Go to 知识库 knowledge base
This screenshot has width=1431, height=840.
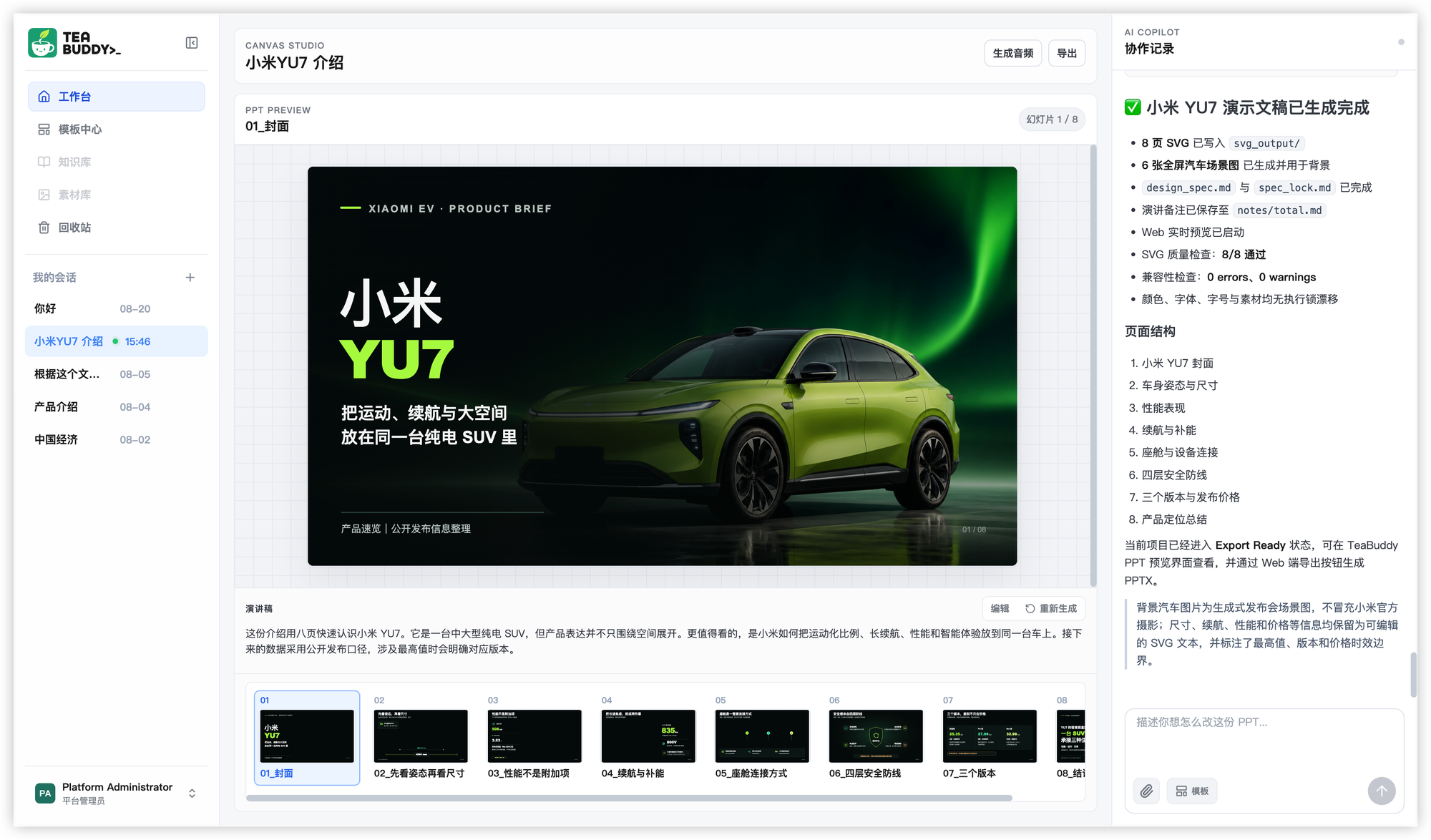(x=117, y=162)
